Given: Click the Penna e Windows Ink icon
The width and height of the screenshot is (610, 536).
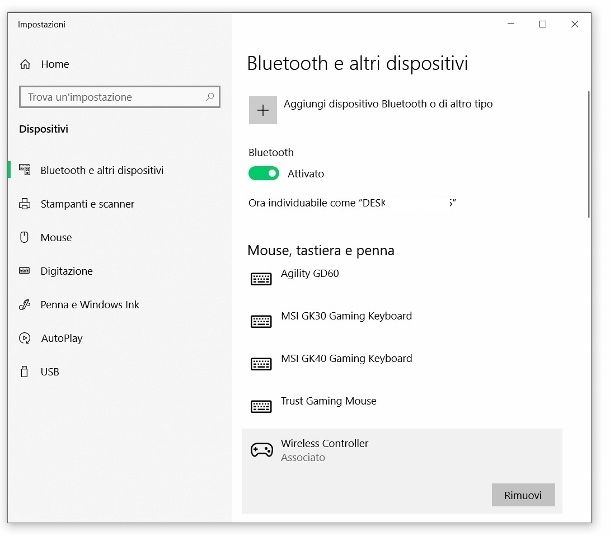Looking at the screenshot, I should point(25,304).
